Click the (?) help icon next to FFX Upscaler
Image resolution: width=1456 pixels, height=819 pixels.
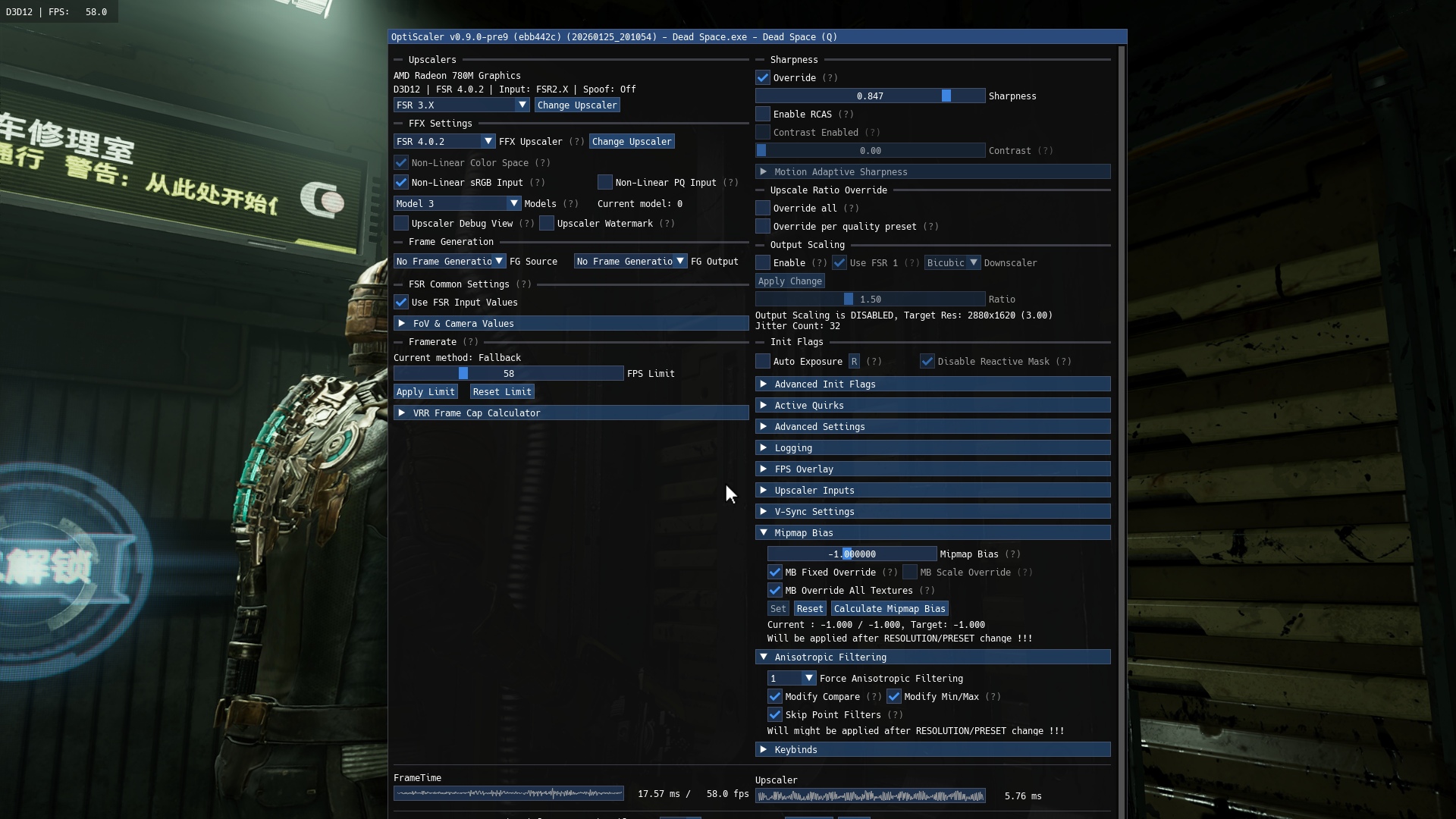pyautogui.click(x=576, y=142)
